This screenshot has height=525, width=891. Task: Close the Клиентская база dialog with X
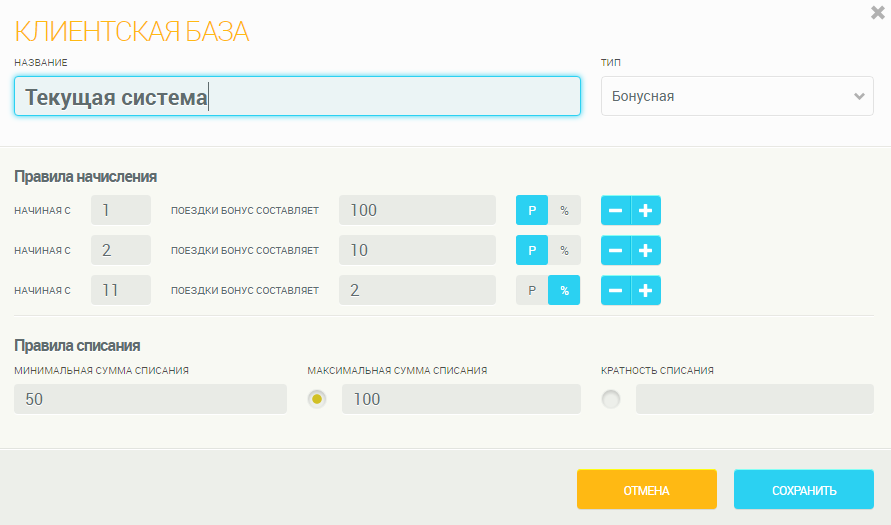[x=878, y=13]
